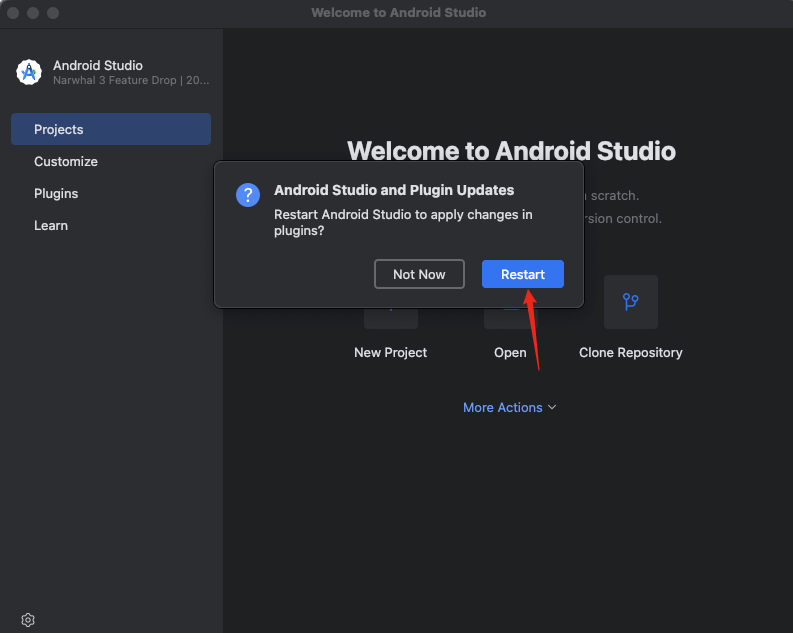Open the settings gear icon in the sidebar
The height and width of the screenshot is (633, 793).
click(28, 620)
